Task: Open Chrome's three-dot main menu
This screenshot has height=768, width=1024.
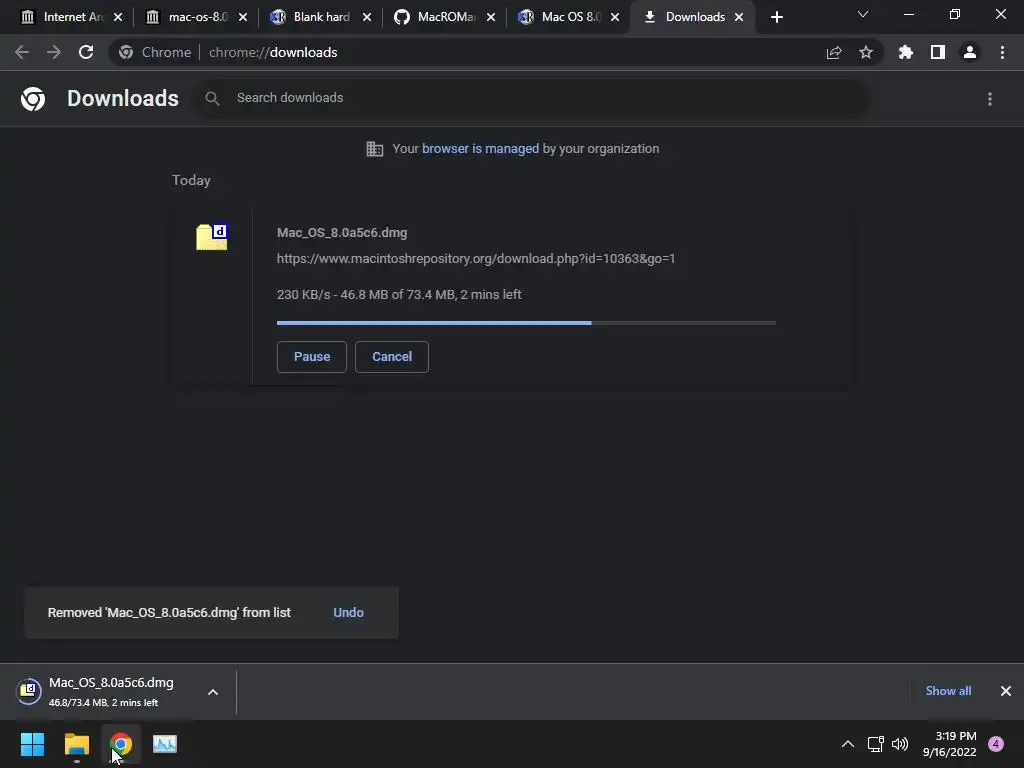Action: pyautogui.click(x=1002, y=52)
